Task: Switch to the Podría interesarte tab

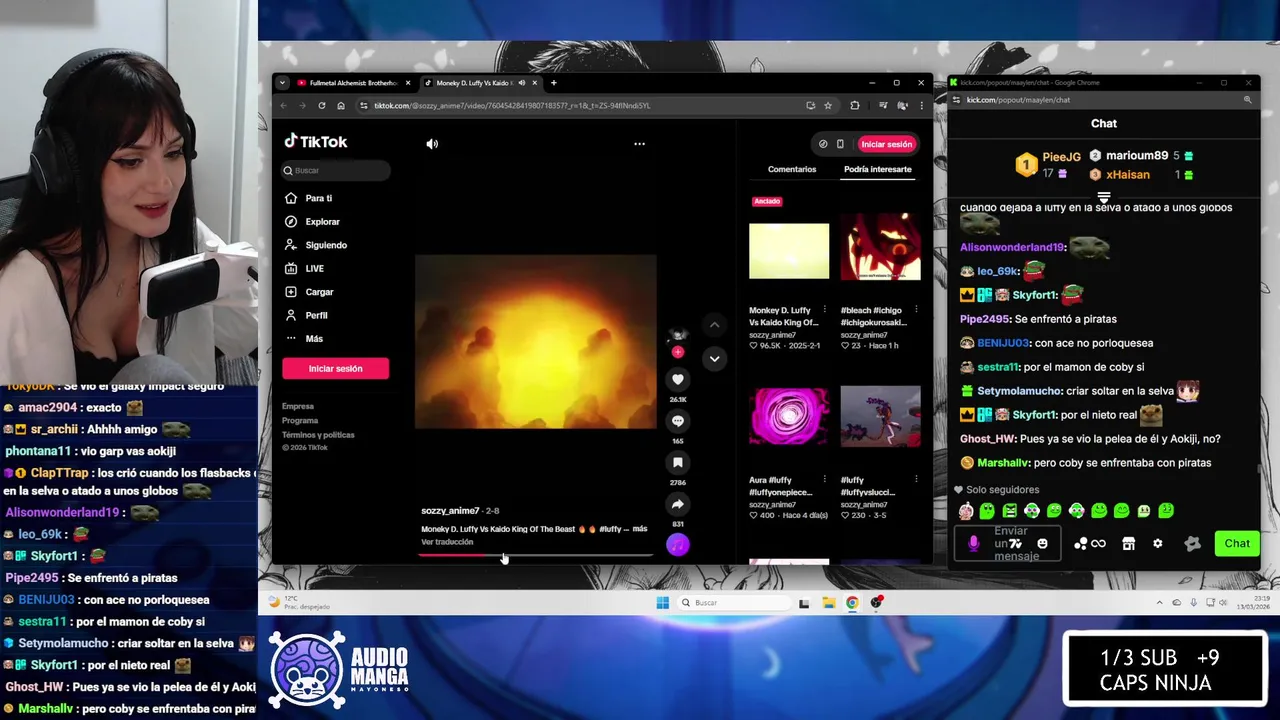Action: point(877,169)
